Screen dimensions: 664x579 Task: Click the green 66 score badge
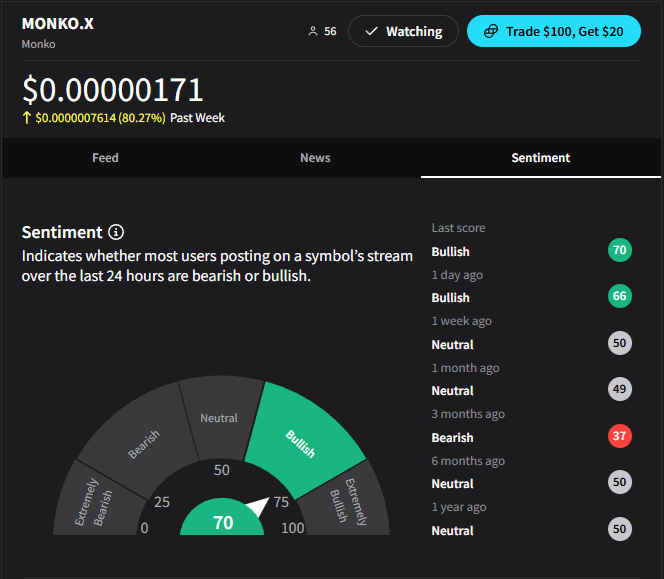pyautogui.click(x=620, y=296)
